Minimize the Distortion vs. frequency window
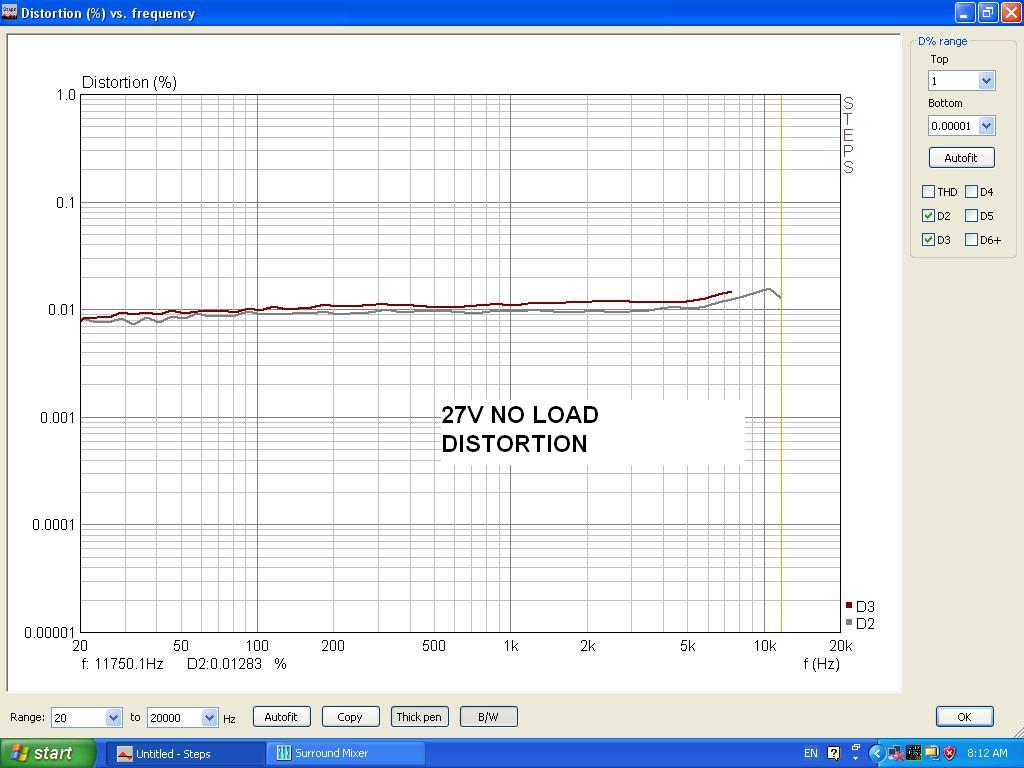Image resolution: width=1024 pixels, height=768 pixels. pyautogui.click(x=965, y=12)
